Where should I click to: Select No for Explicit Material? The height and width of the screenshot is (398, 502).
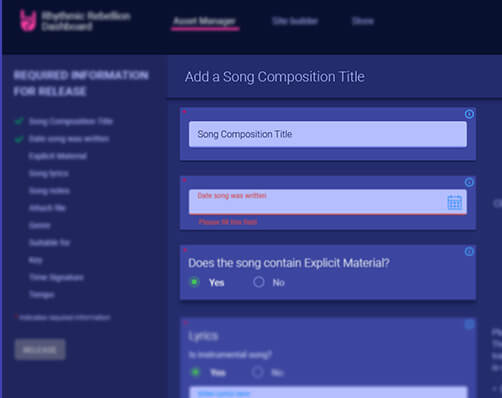coord(259,282)
